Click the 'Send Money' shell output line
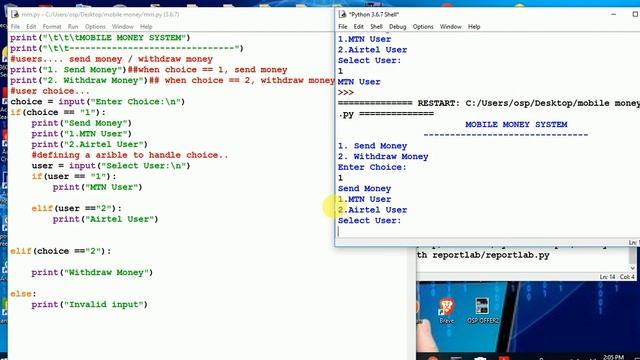Viewport: 640px width, 360px height. [364, 189]
